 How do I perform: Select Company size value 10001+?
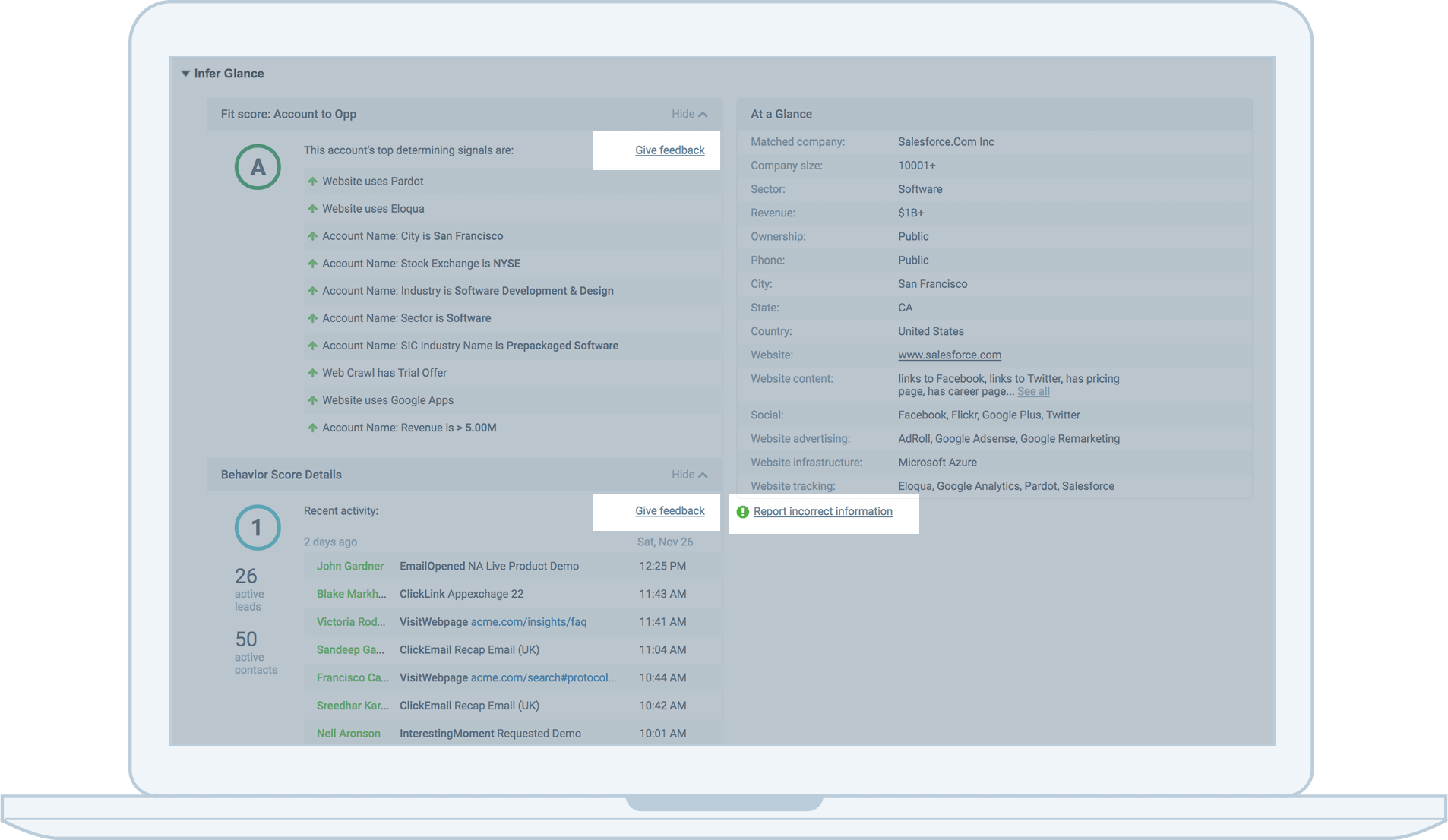click(917, 166)
